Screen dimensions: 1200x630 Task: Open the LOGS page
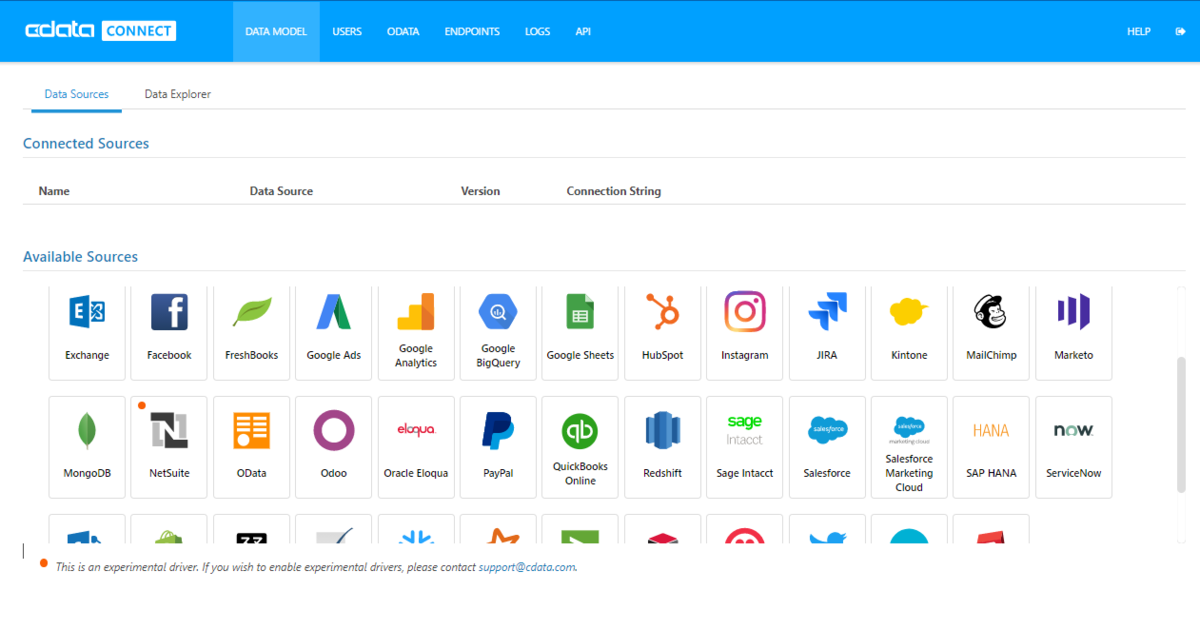537,31
